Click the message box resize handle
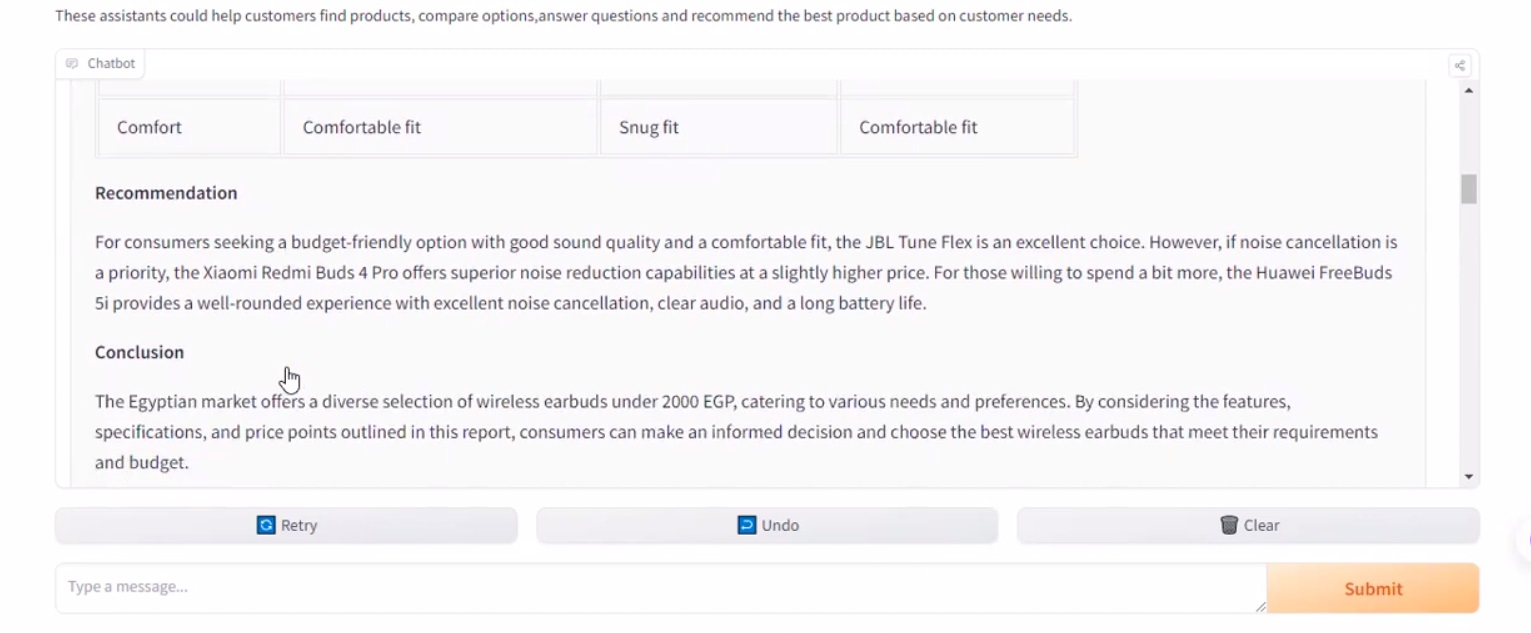The width and height of the screenshot is (1531, 633). coord(1260,606)
